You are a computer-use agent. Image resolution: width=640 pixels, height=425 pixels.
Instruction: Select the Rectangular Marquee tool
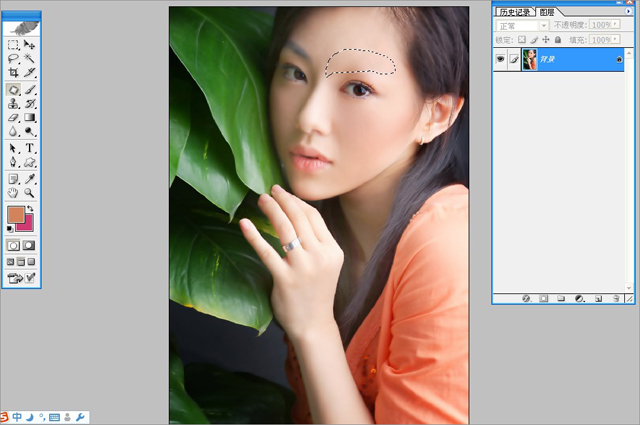tap(13, 45)
